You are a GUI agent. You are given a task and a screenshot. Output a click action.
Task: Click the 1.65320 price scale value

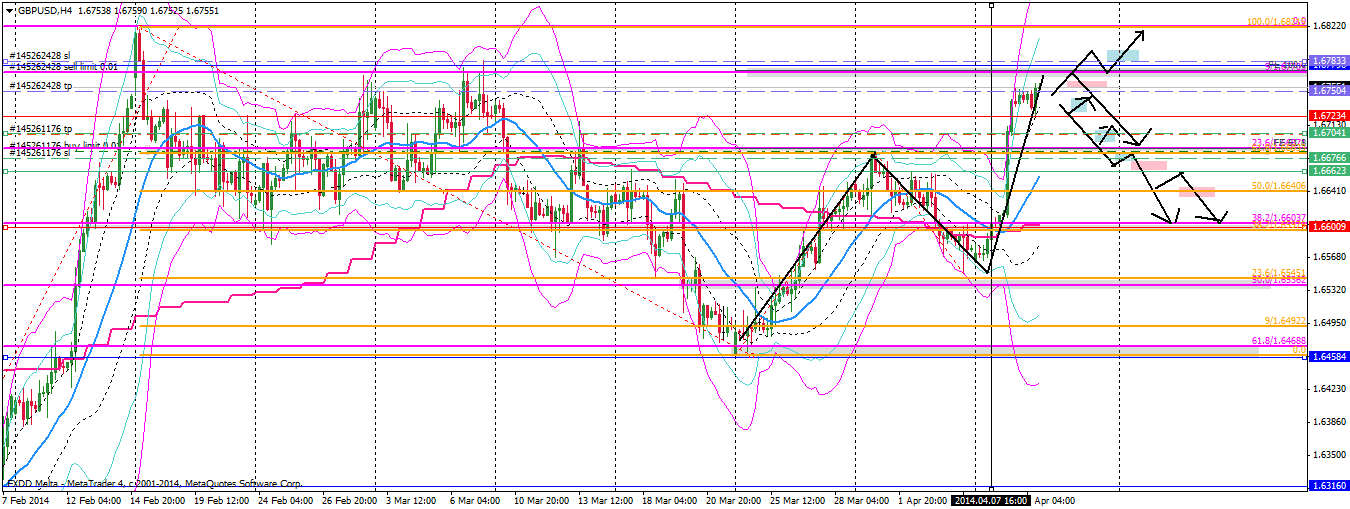(1329, 289)
